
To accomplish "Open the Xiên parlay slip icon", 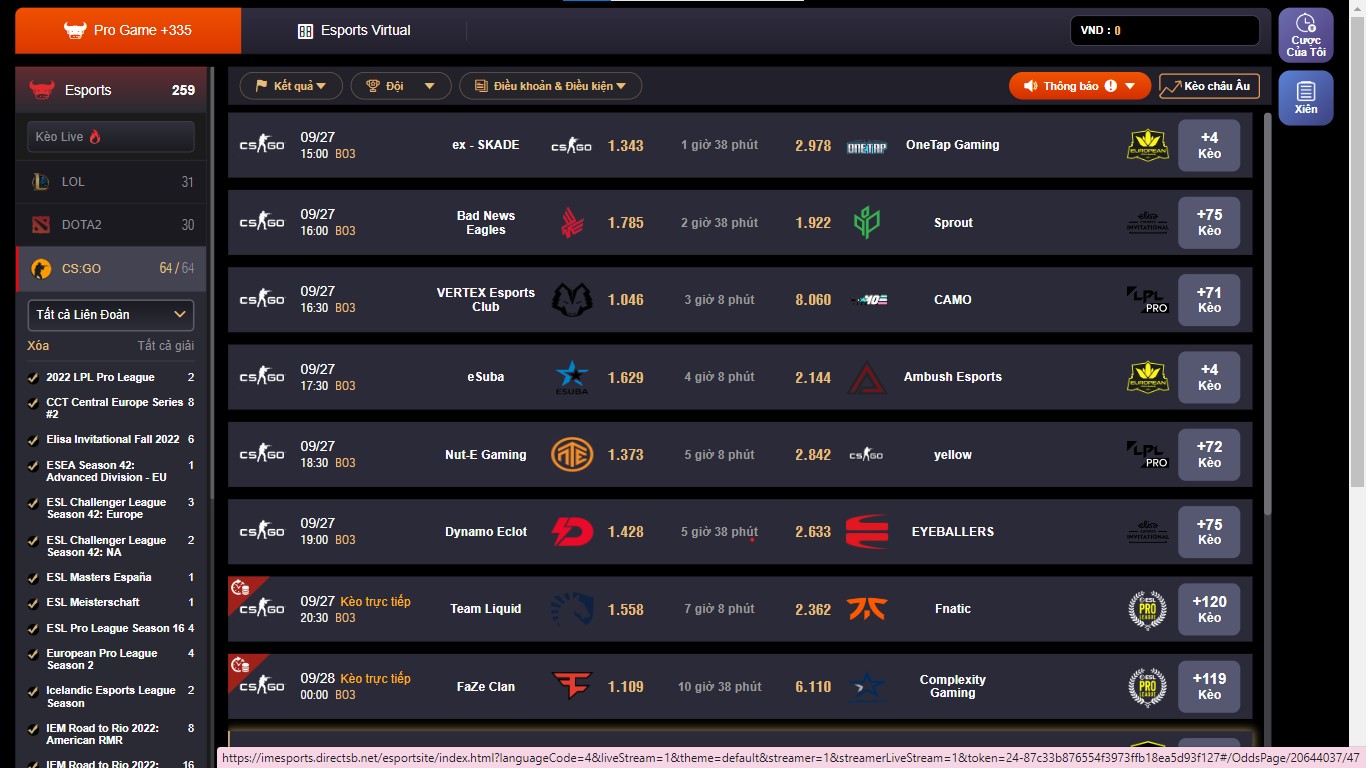I will tap(1305, 97).
